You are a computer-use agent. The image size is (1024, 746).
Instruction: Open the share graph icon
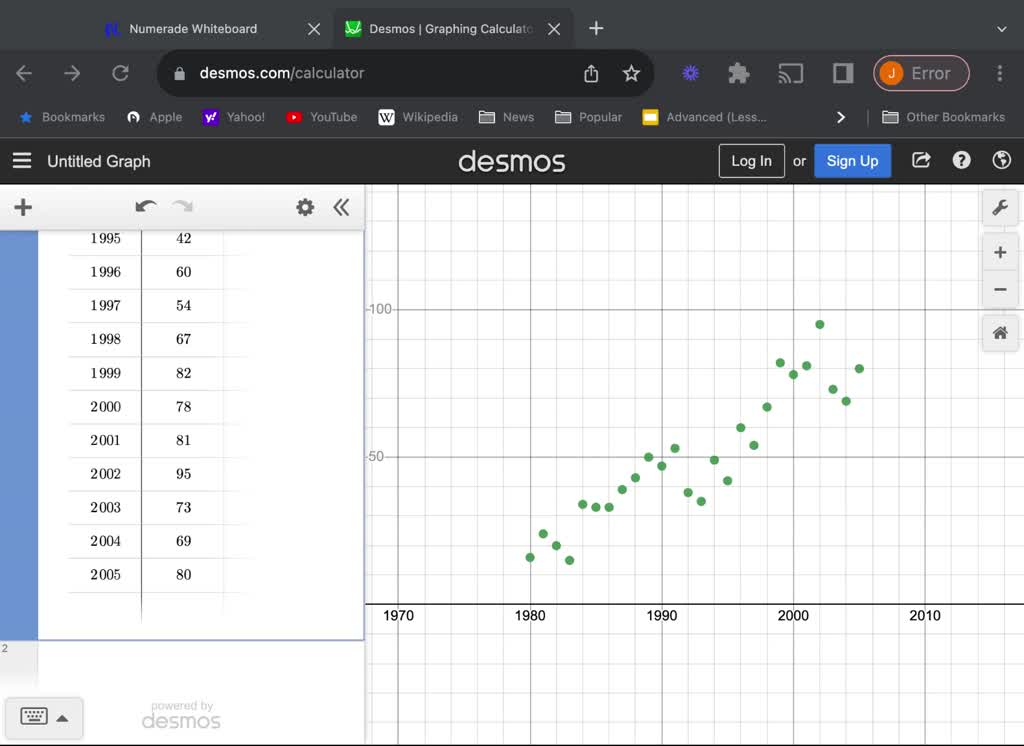920,160
